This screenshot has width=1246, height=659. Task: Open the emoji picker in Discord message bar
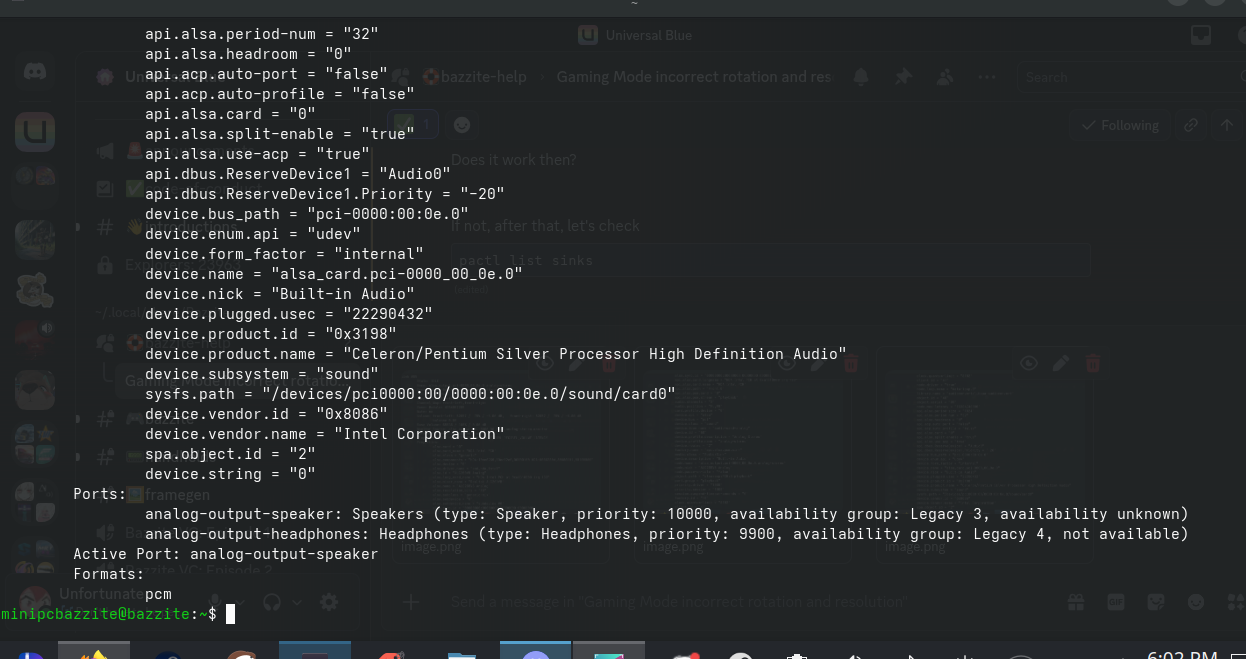1196,602
